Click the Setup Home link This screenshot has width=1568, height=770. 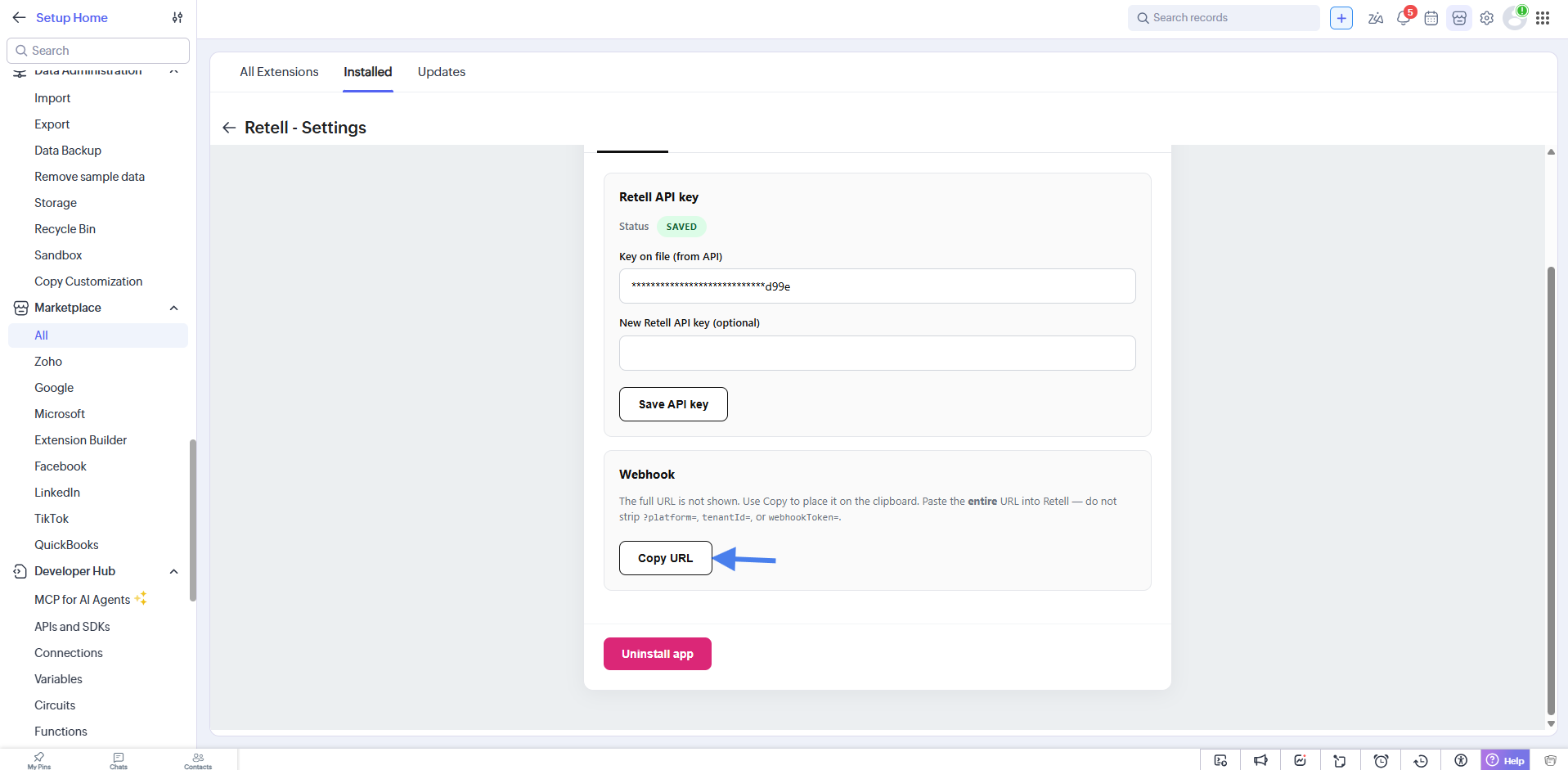click(72, 17)
